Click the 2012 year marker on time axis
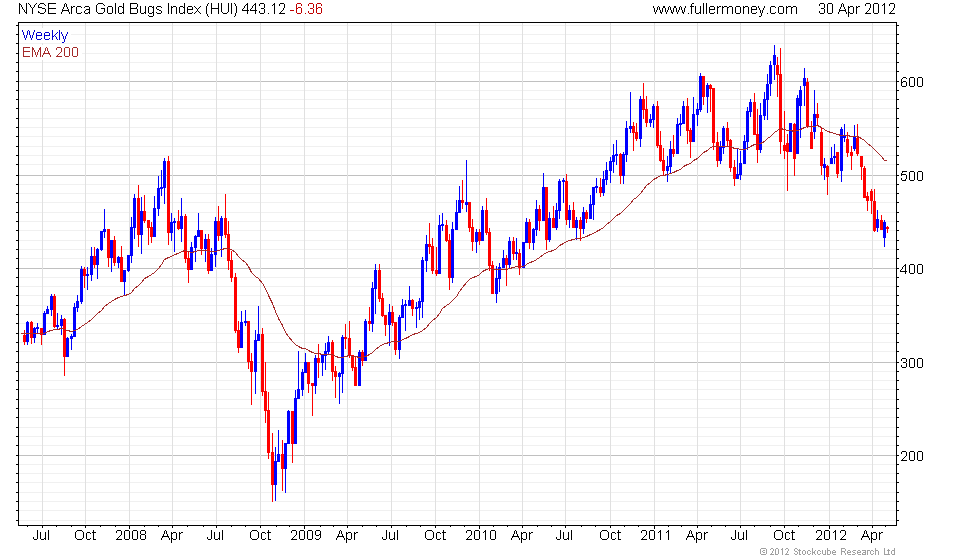Image resolution: width=980 pixels, height=560 pixels. (x=831, y=536)
